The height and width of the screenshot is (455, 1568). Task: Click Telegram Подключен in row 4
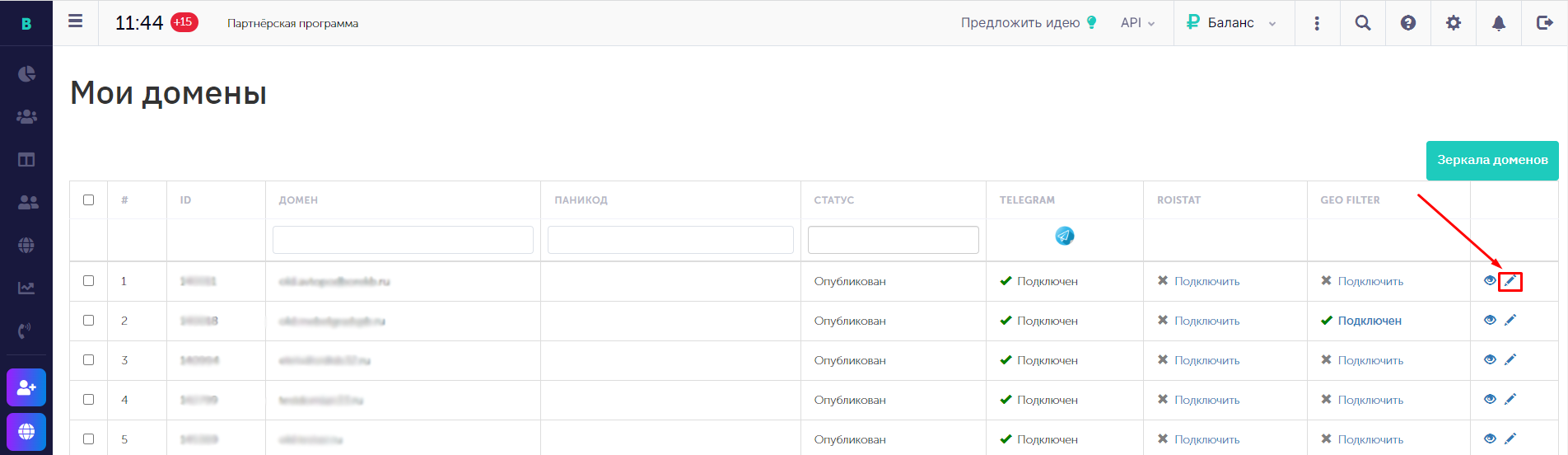(1047, 400)
